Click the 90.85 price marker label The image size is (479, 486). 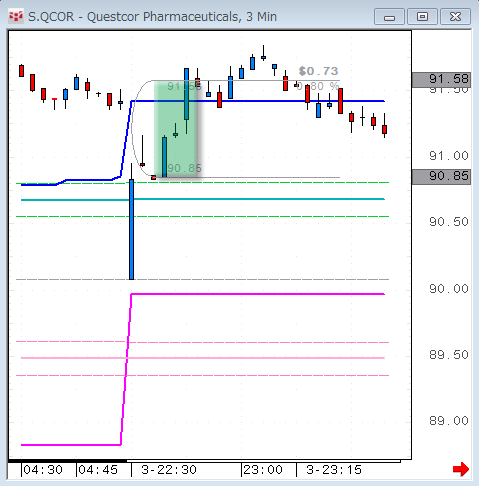coord(442,176)
